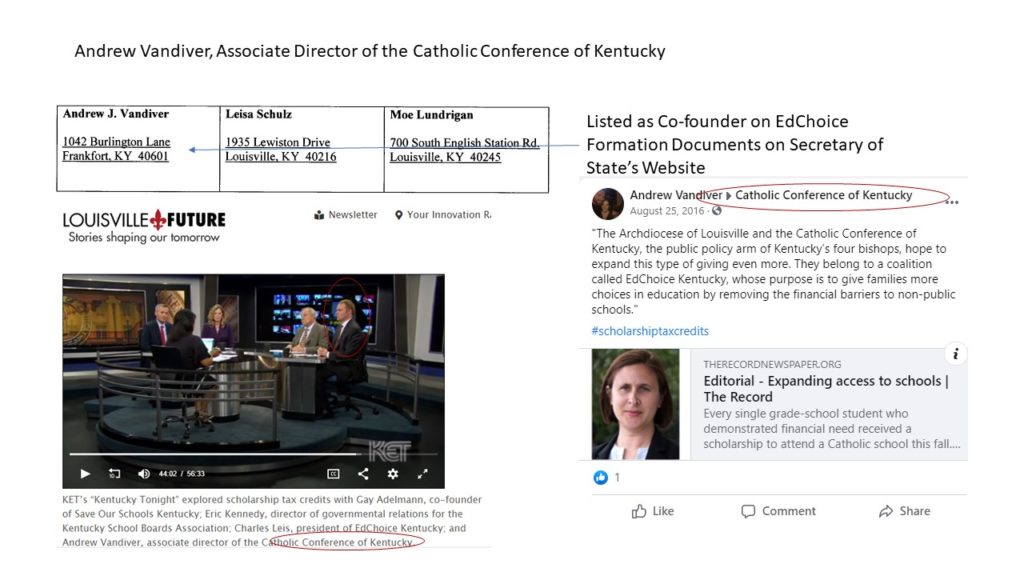Click the August 25, 2016 post timestamp

tap(667, 211)
